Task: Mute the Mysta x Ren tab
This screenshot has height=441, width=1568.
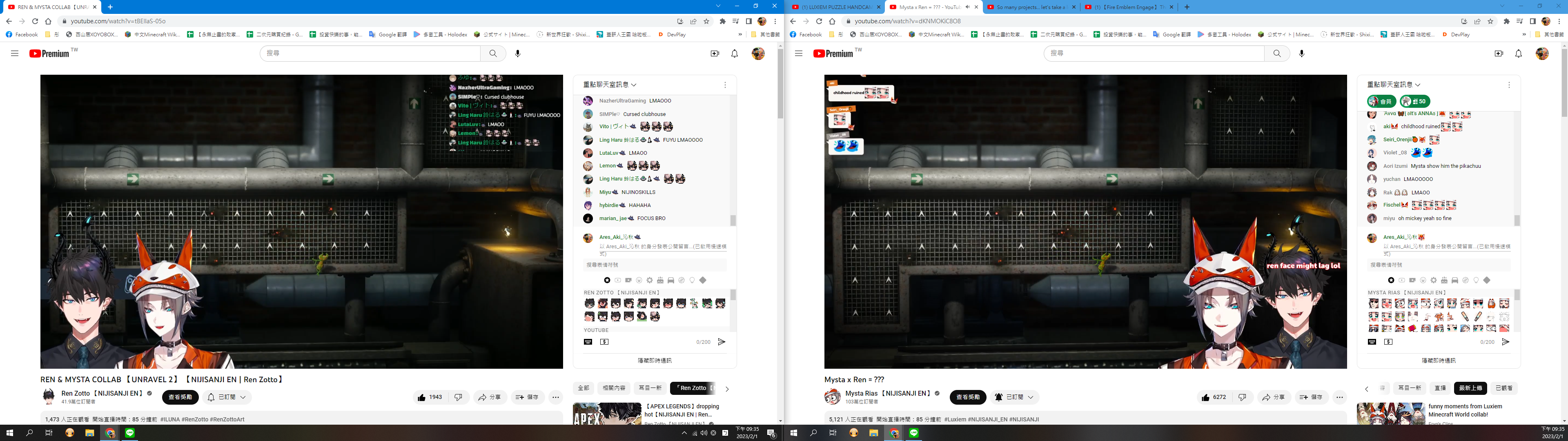Action: [x=967, y=7]
